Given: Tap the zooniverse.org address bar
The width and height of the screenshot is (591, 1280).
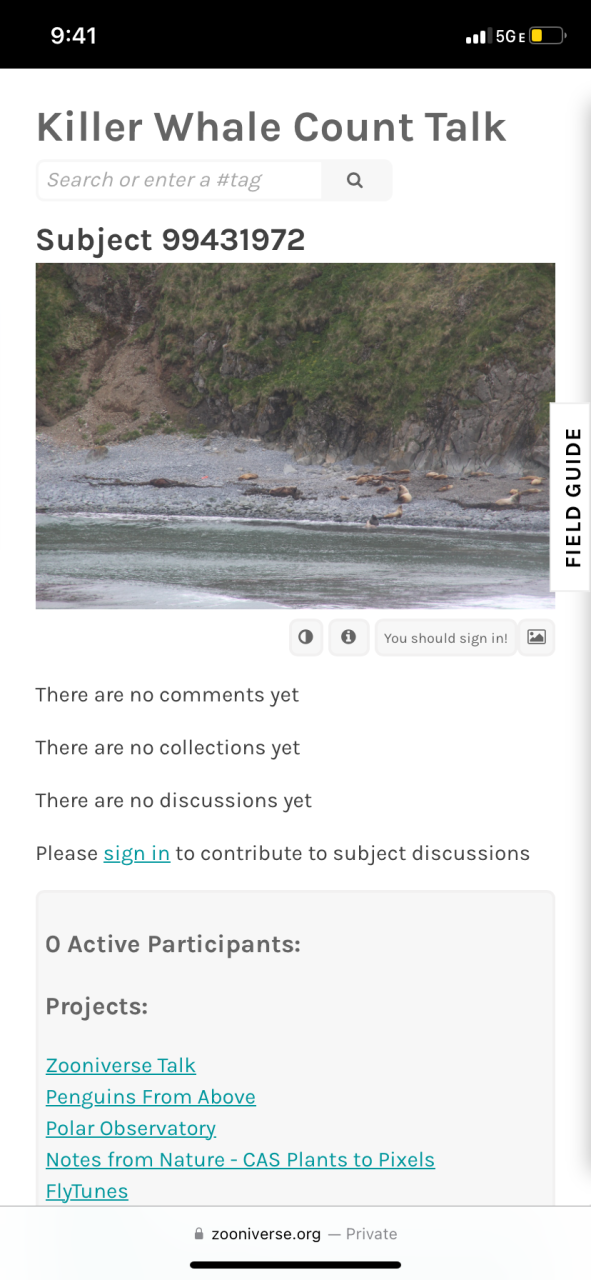Looking at the screenshot, I should click(x=295, y=1234).
